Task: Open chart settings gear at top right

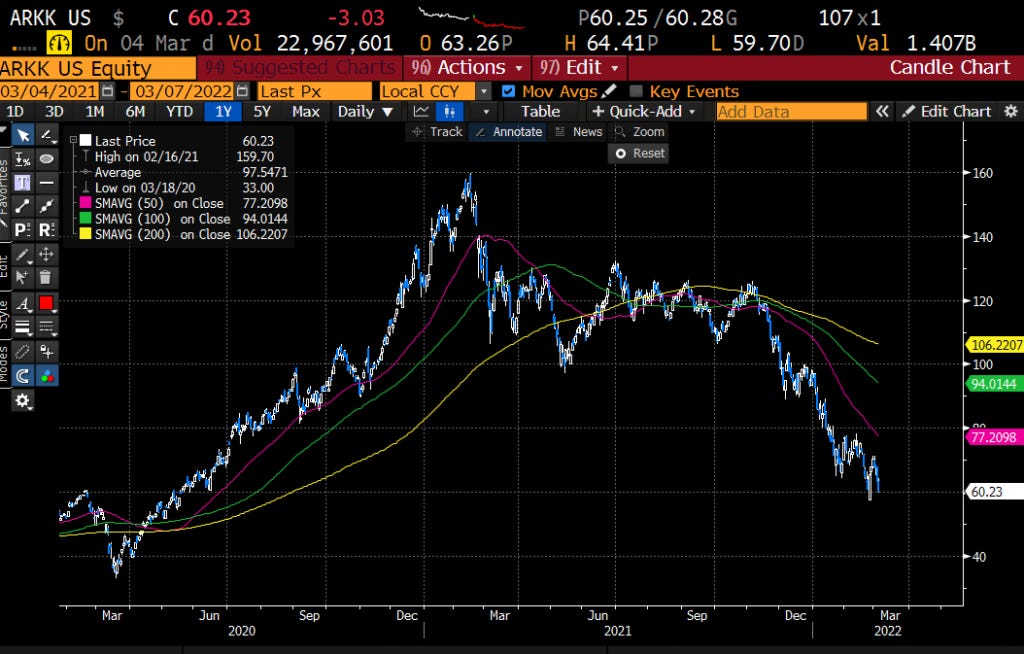Action: (x=1011, y=111)
